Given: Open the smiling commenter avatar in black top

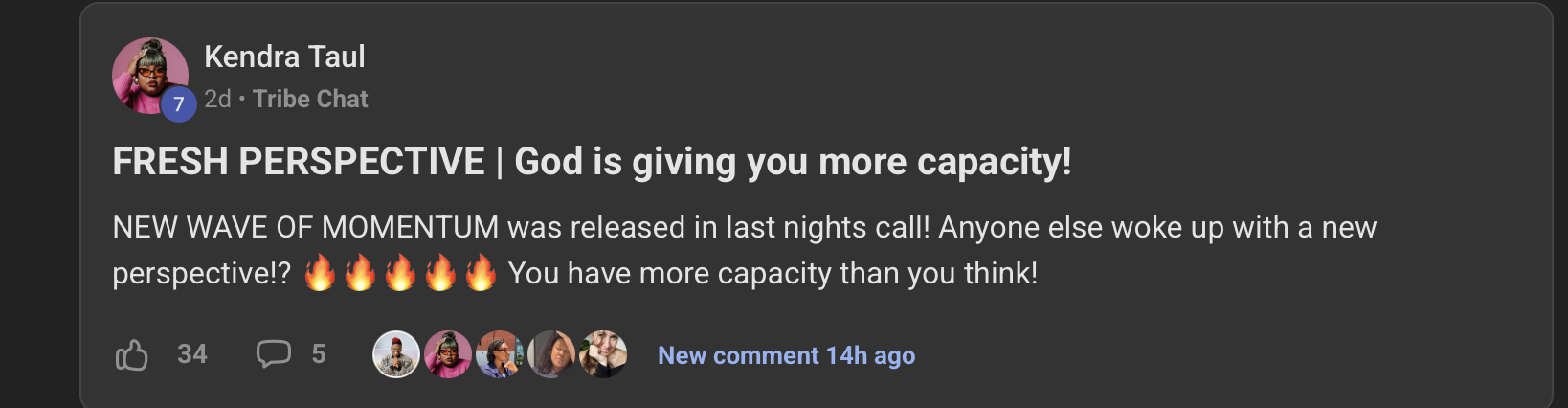Looking at the screenshot, I should tap(603, 354).
